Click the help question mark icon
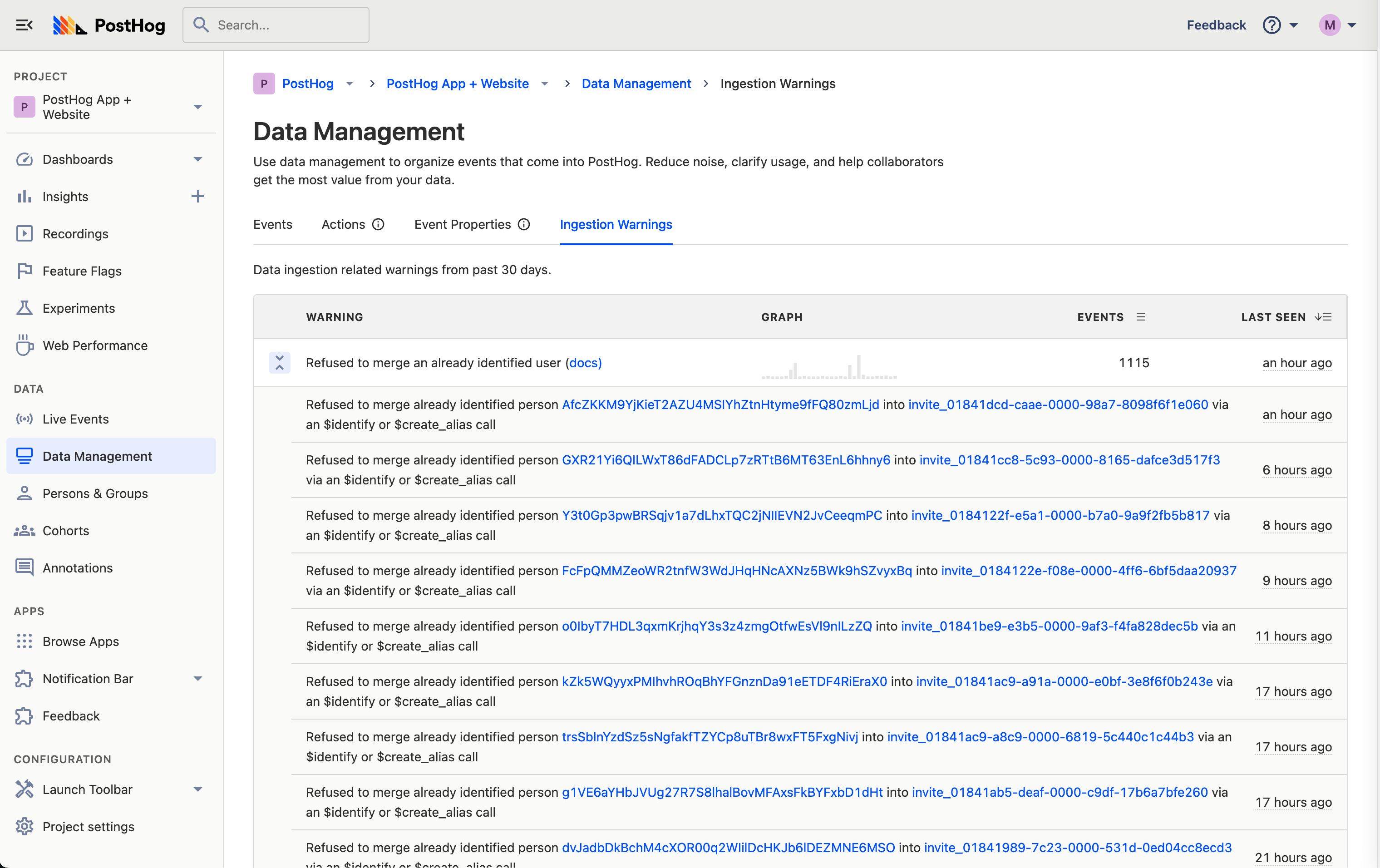The width and height of the screenshot is (1380, 868). point(1271,25)
